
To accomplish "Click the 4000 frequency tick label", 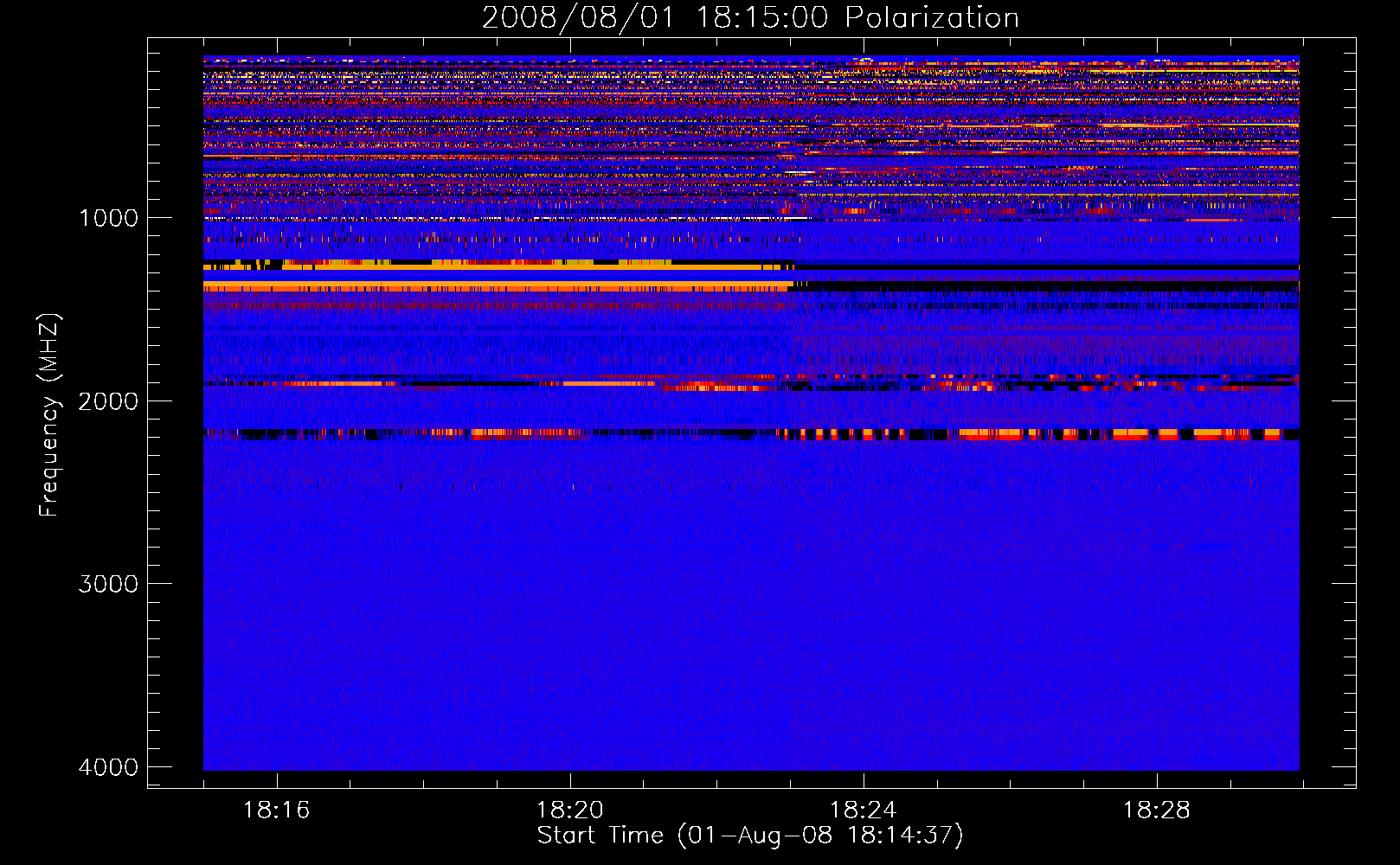I will pyautogui.click(x=108, y=767).
